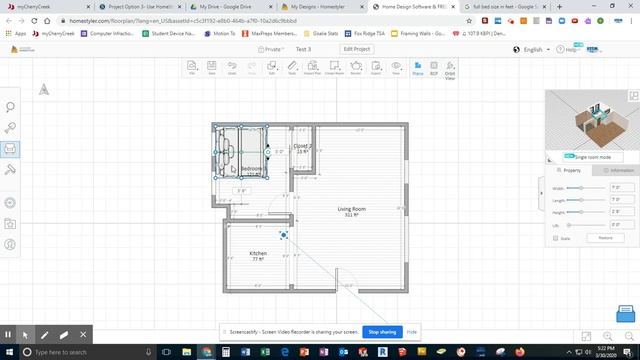The image size is (640, 360).
Task: Click the Redo arrow in toolbar
Action: (252, 67)
